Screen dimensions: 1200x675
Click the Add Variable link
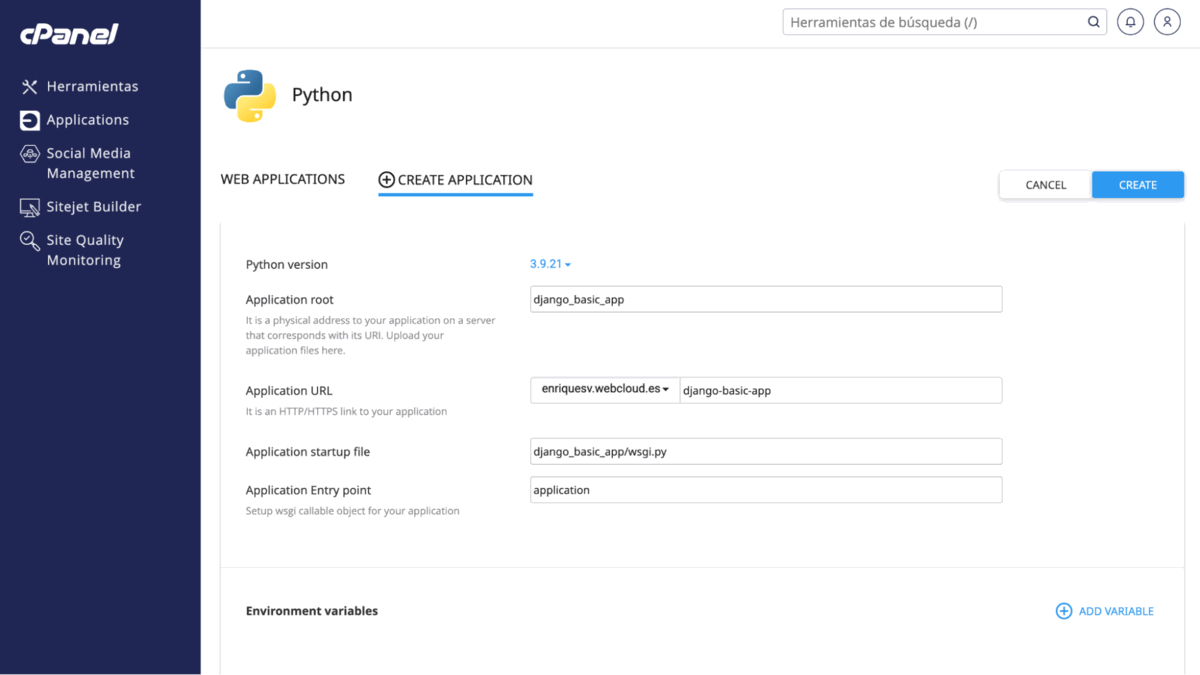tap(1105, 611)
